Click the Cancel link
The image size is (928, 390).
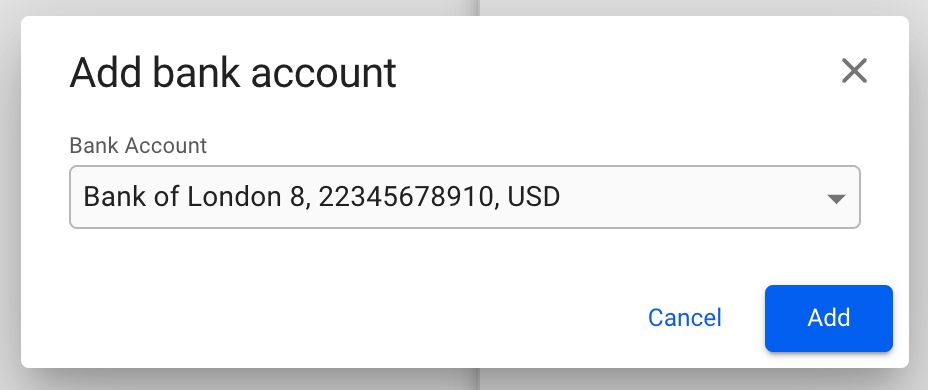click(685, 318)
